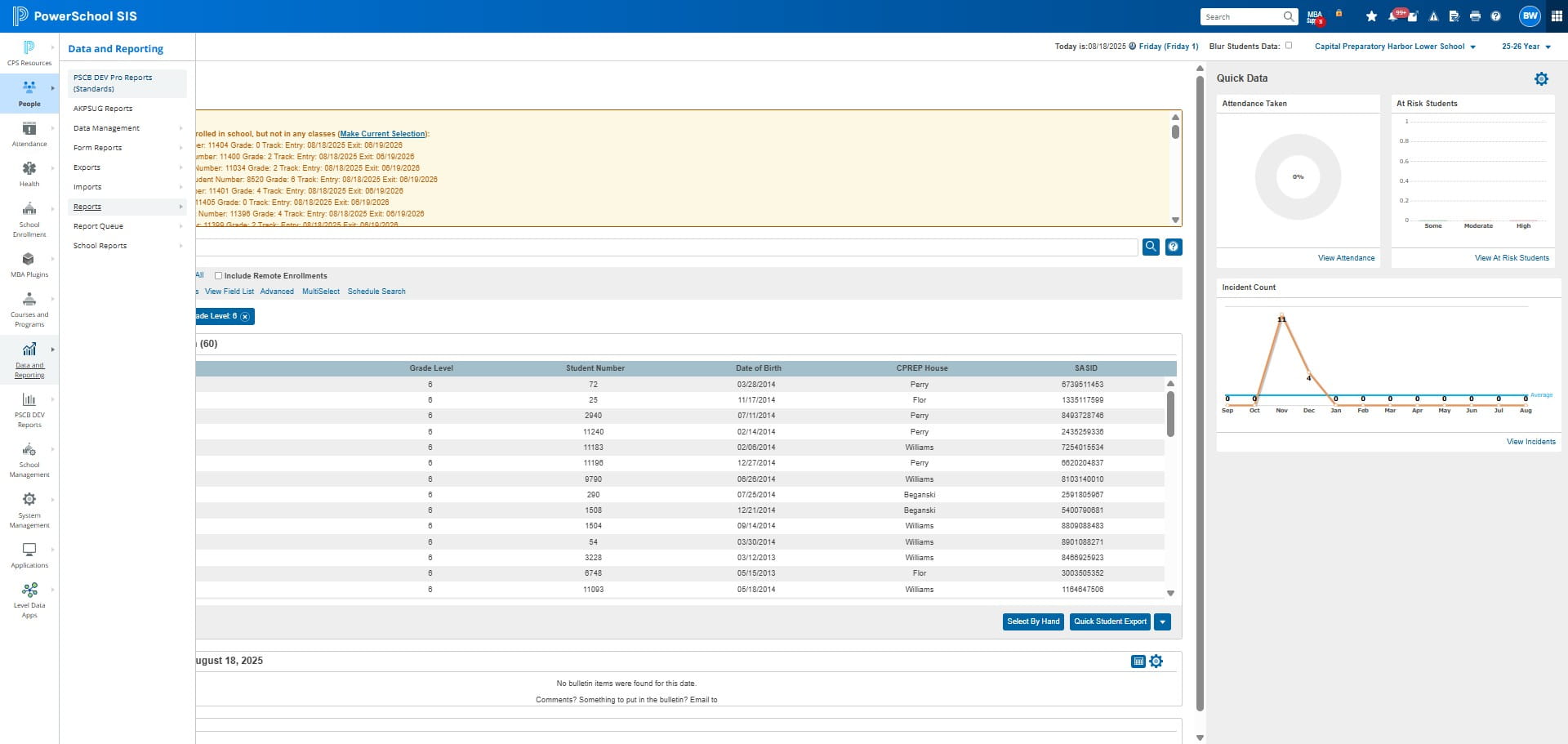Follow the View Attendance link
1568x744 pixels.
point(1346,258)
